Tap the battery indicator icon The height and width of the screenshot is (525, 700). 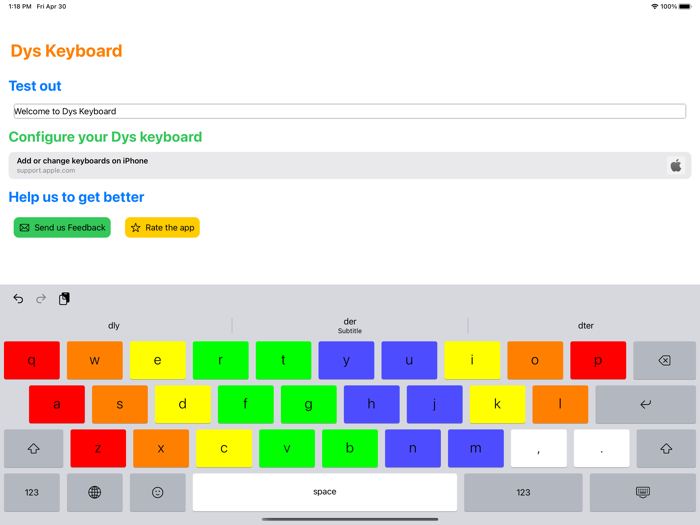[x=685, y=6]
